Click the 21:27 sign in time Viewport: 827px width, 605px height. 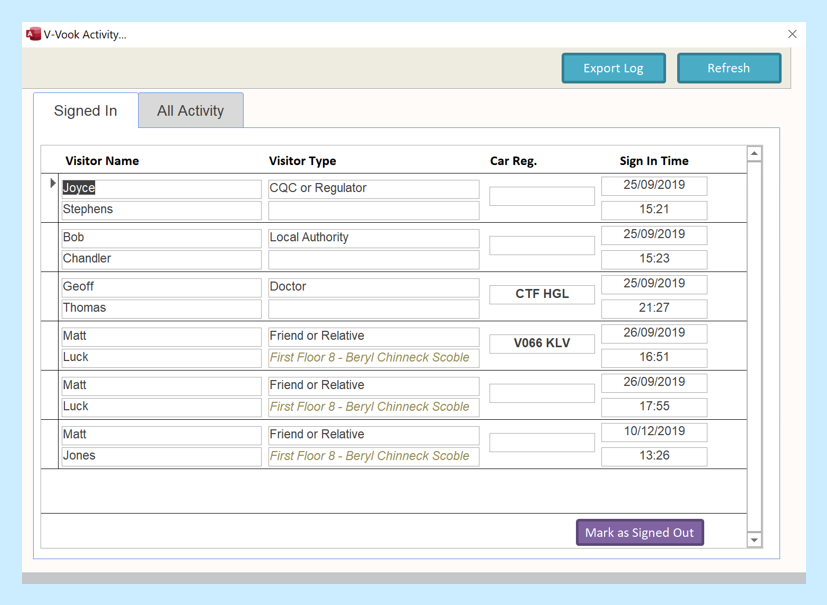pos(654,309)
